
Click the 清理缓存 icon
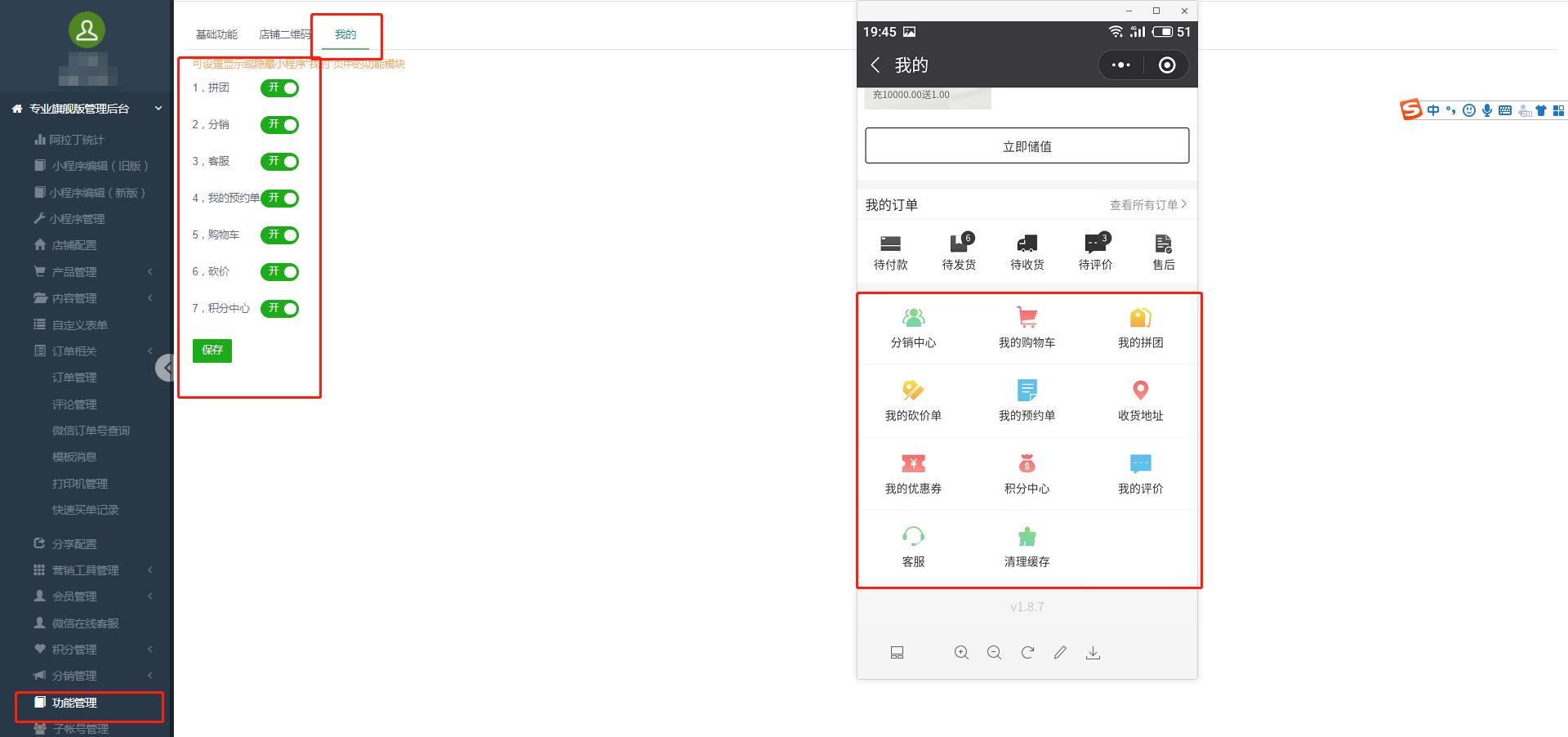tap(1027, 537)
